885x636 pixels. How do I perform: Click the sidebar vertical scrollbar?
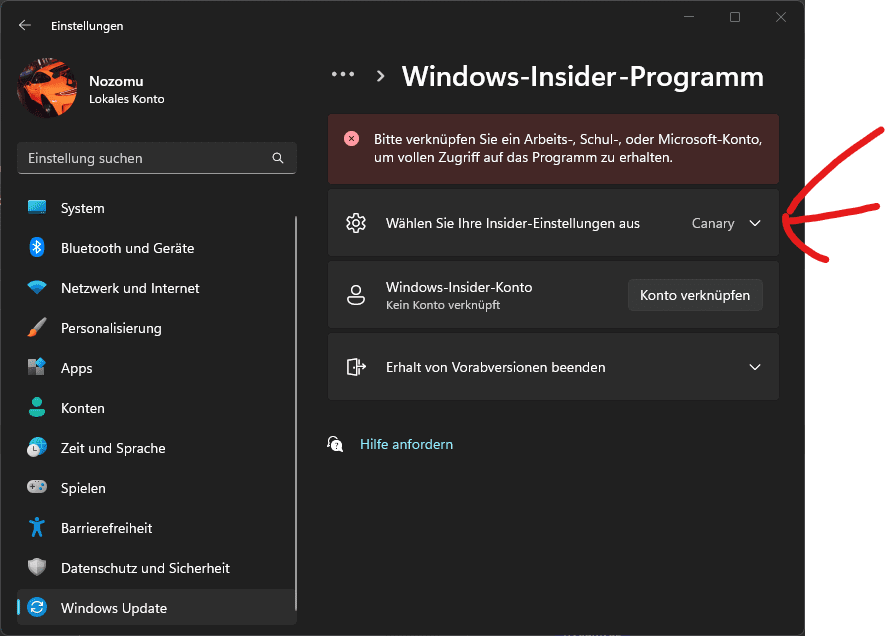coord(296,413)
